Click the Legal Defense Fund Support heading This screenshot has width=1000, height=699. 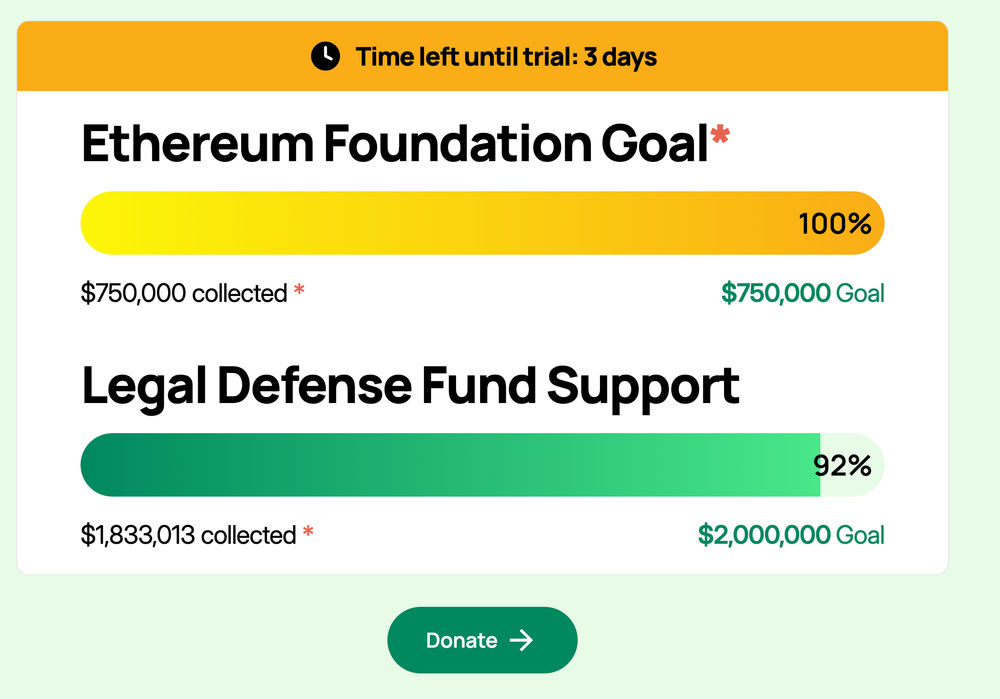tap(411, 387)
